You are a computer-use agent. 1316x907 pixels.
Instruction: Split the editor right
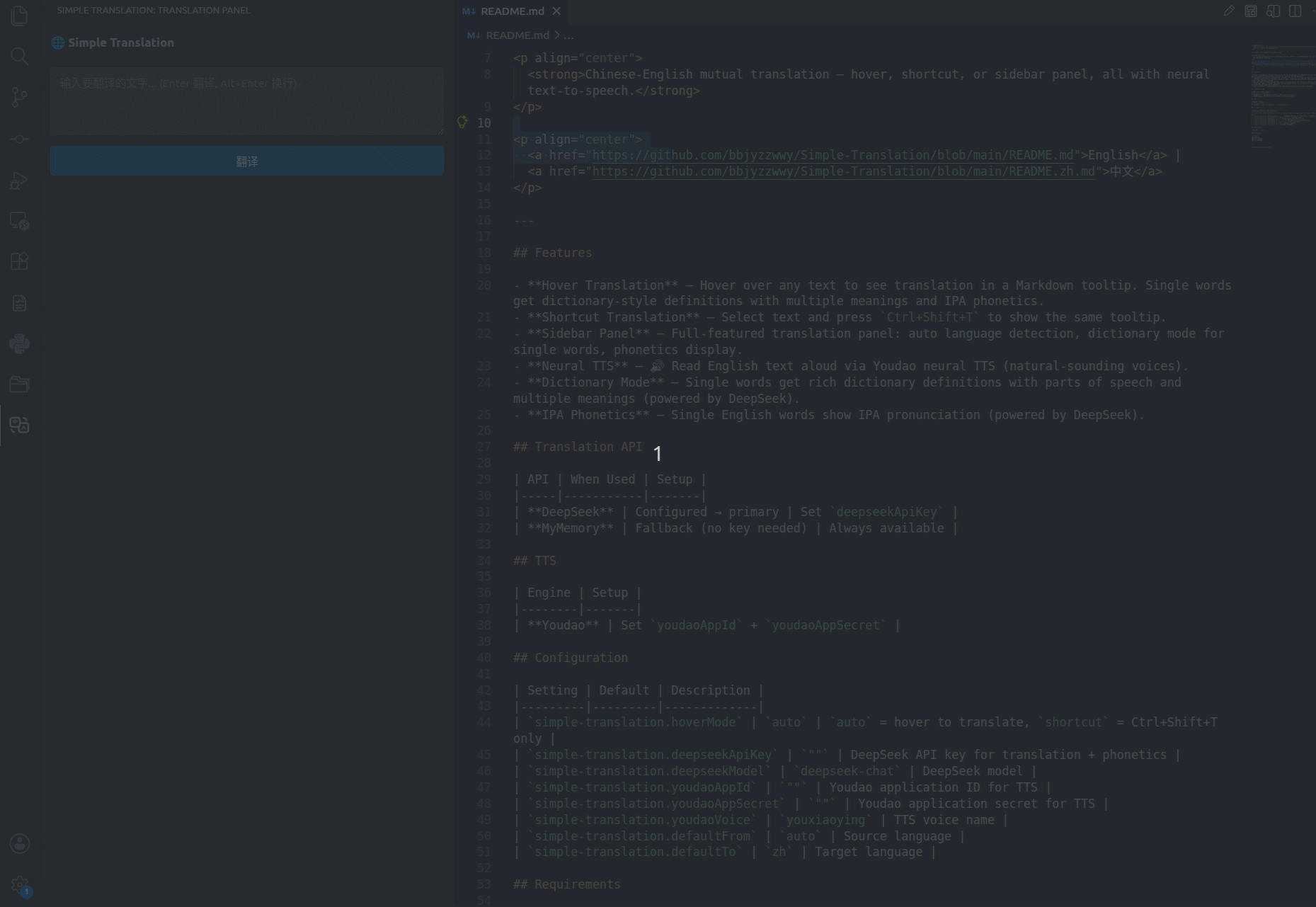point(1295,11)
